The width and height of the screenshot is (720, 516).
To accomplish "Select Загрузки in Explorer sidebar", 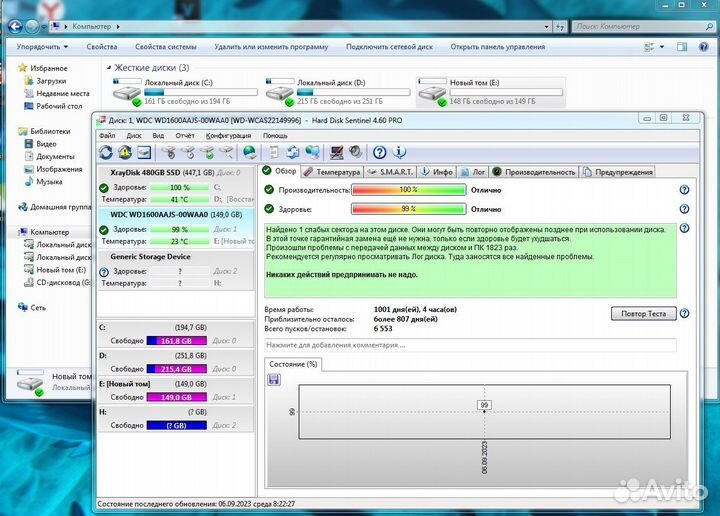I will click(x=45, y=81).
